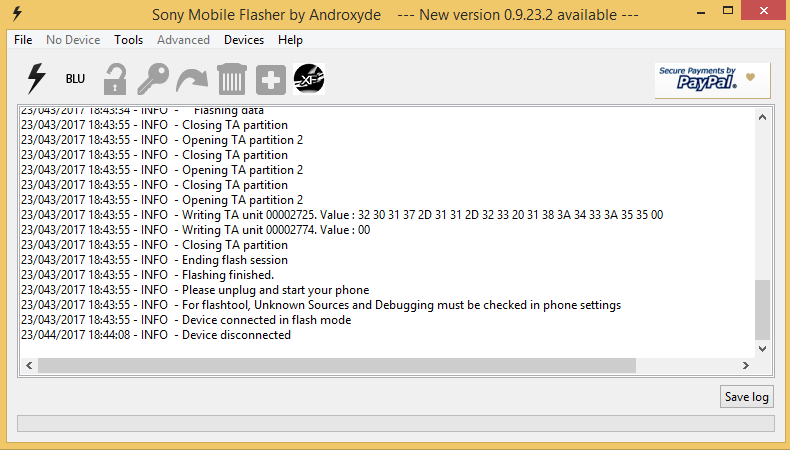Click the flashing progress bar at bottom
790x450 pixels.
tap(396, 423)
